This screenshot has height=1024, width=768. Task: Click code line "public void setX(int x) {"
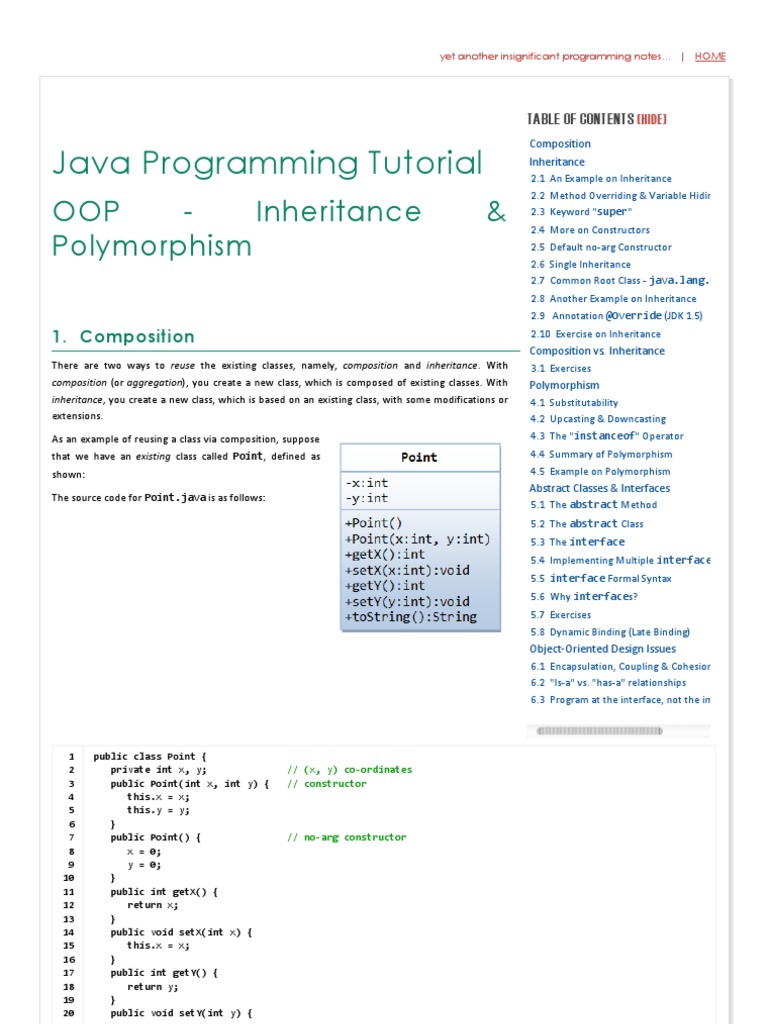click(181, 932)
